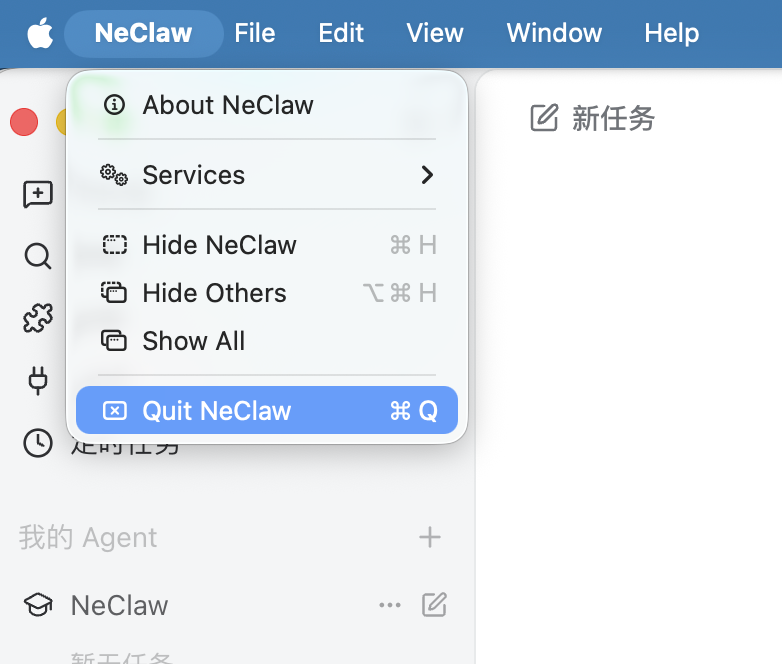
Task: Choose Quit NeClaw menu item
Action: [x=267, y=410]
